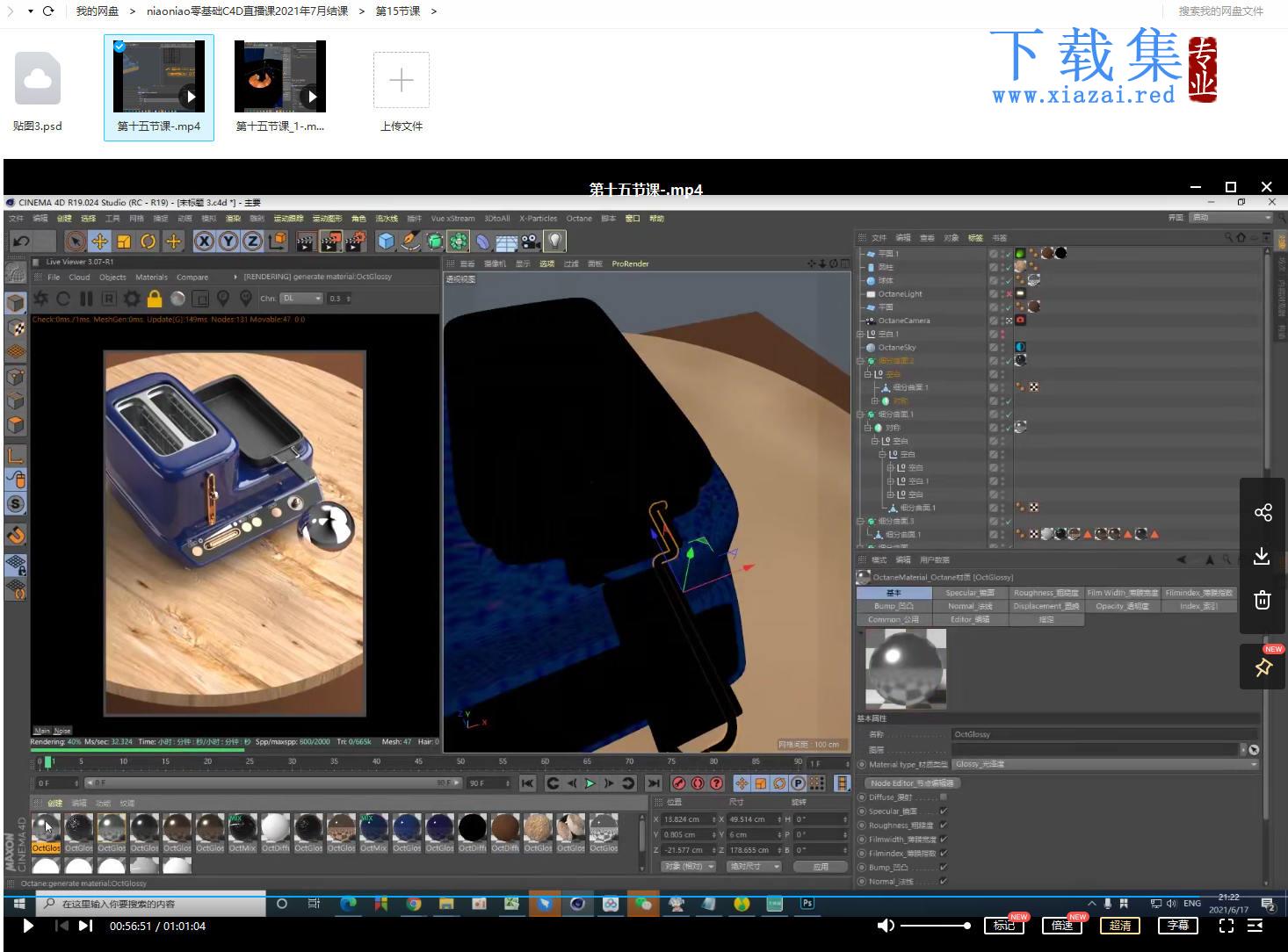The width and height of the screenshot is (1288, 952).
Task: Open the Octane menu in C4D menu bar
Action: pyautogui.click(x=579, y=219)
